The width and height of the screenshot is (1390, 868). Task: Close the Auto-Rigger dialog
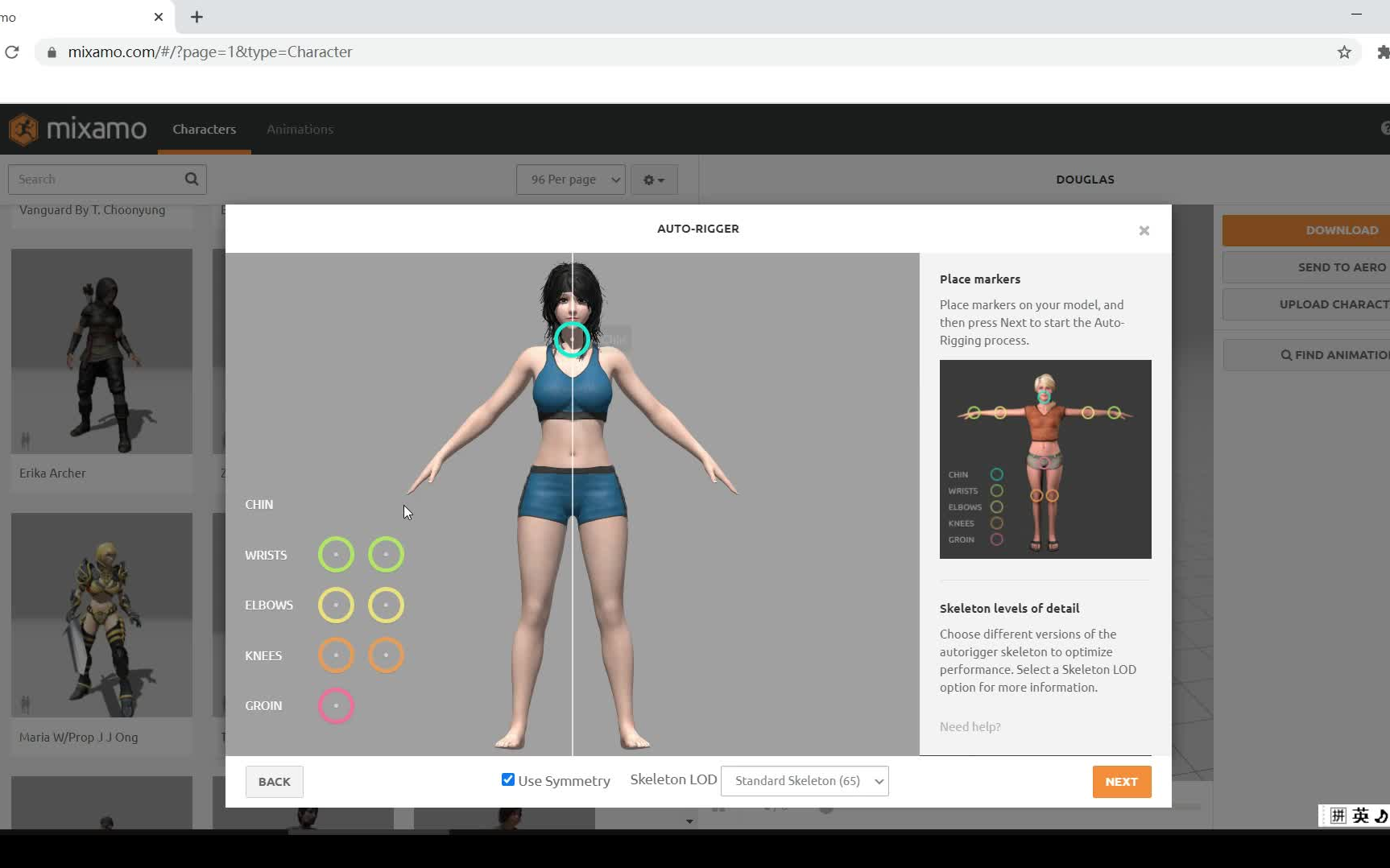coord(1144,230)
